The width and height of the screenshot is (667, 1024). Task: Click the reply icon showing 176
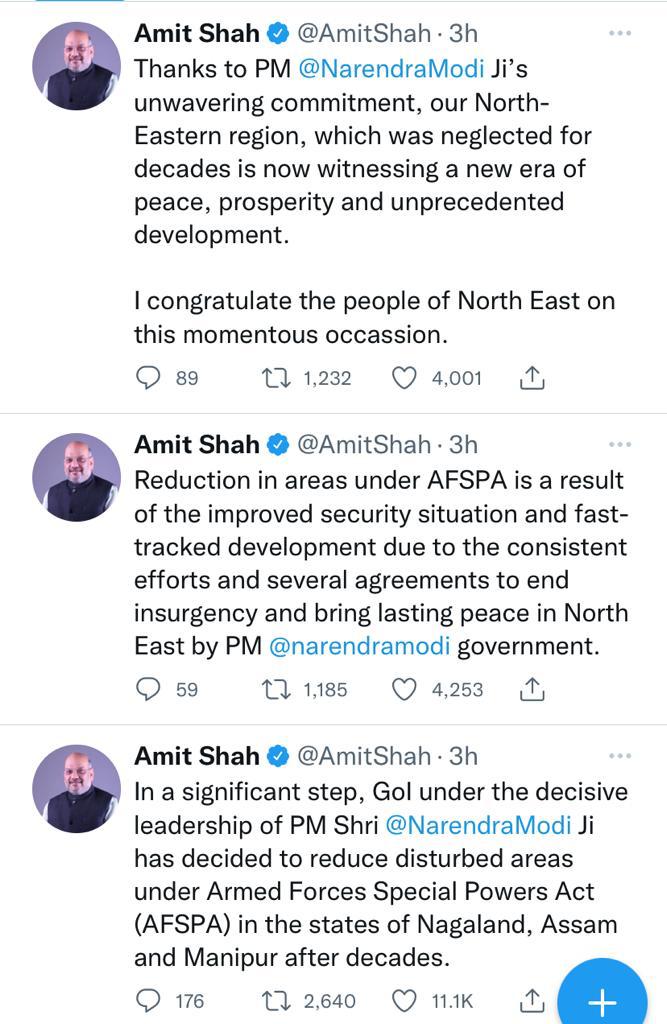click(x=146, y=999)
